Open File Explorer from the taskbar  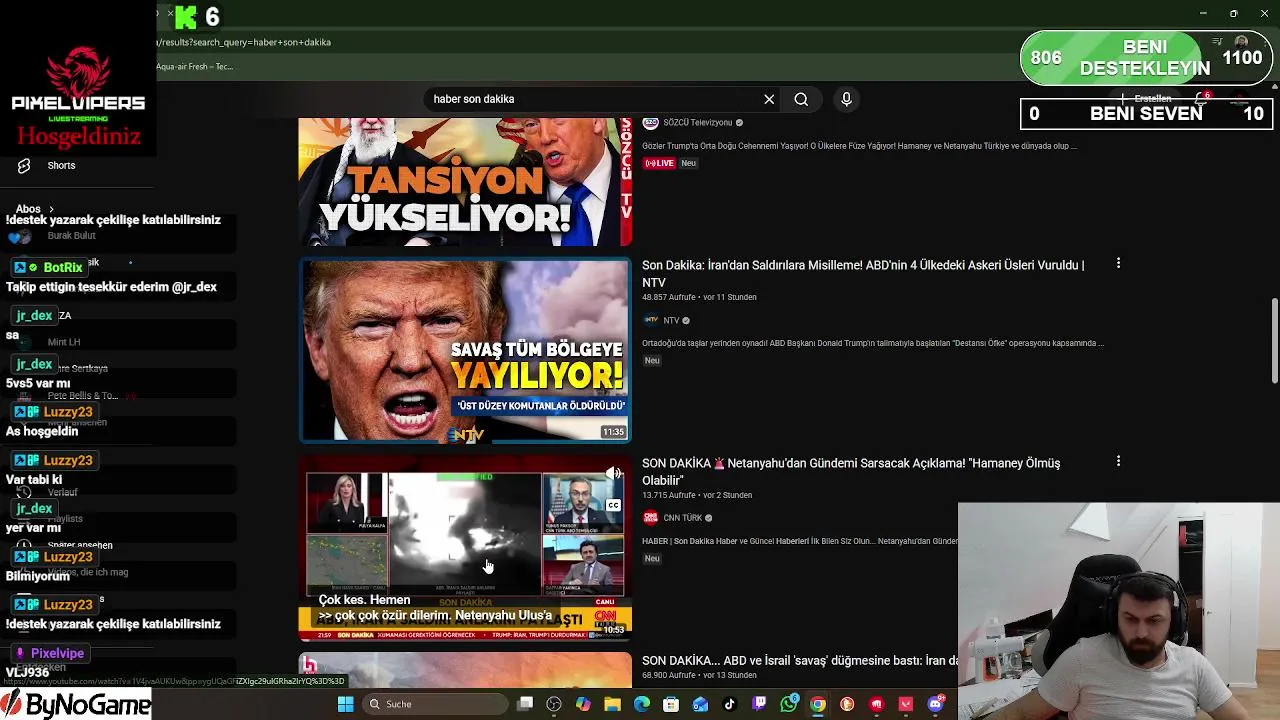click(x=612, y=704)
